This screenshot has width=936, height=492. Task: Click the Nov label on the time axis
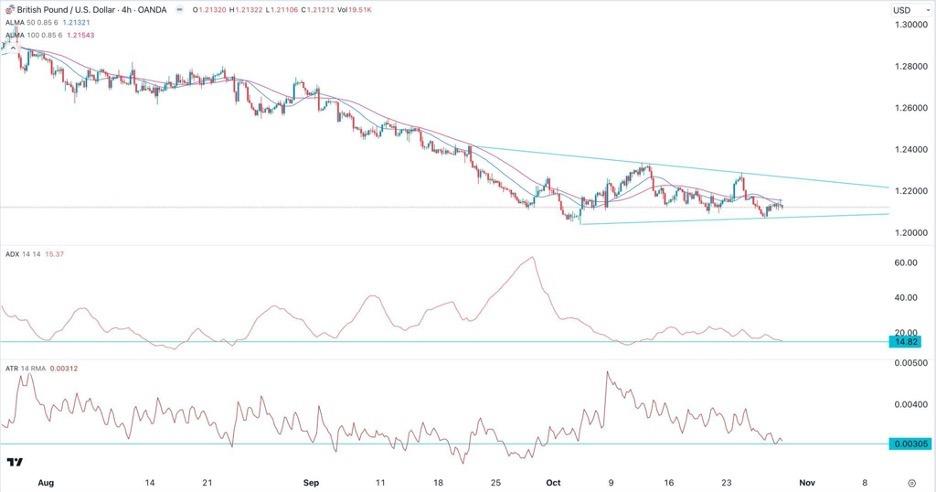812,481
